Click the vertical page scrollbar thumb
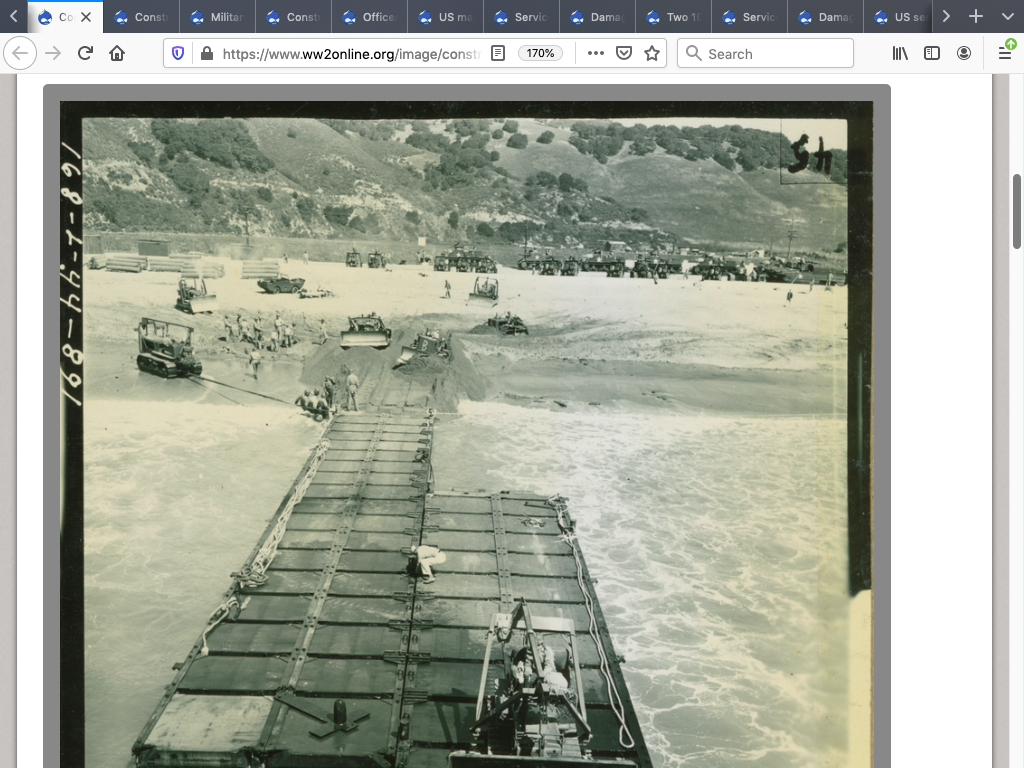1024x768 pixels. tap(1017, 210)
